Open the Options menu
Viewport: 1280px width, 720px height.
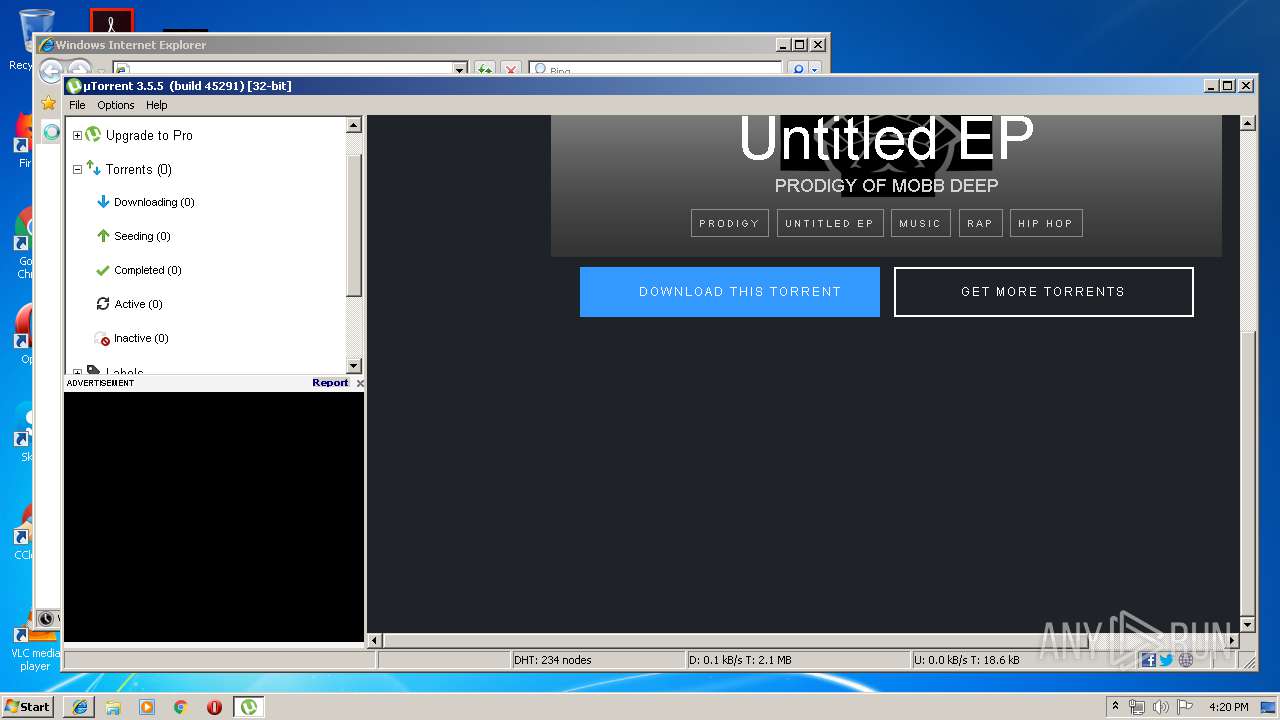point(116,105)
